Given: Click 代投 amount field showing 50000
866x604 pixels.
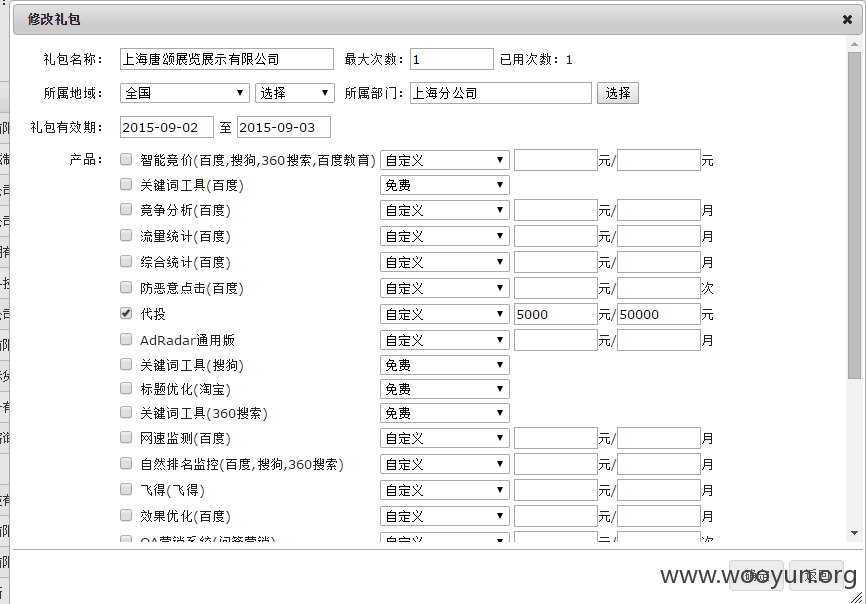Looking at the screenshot, I should pos(658,314).
